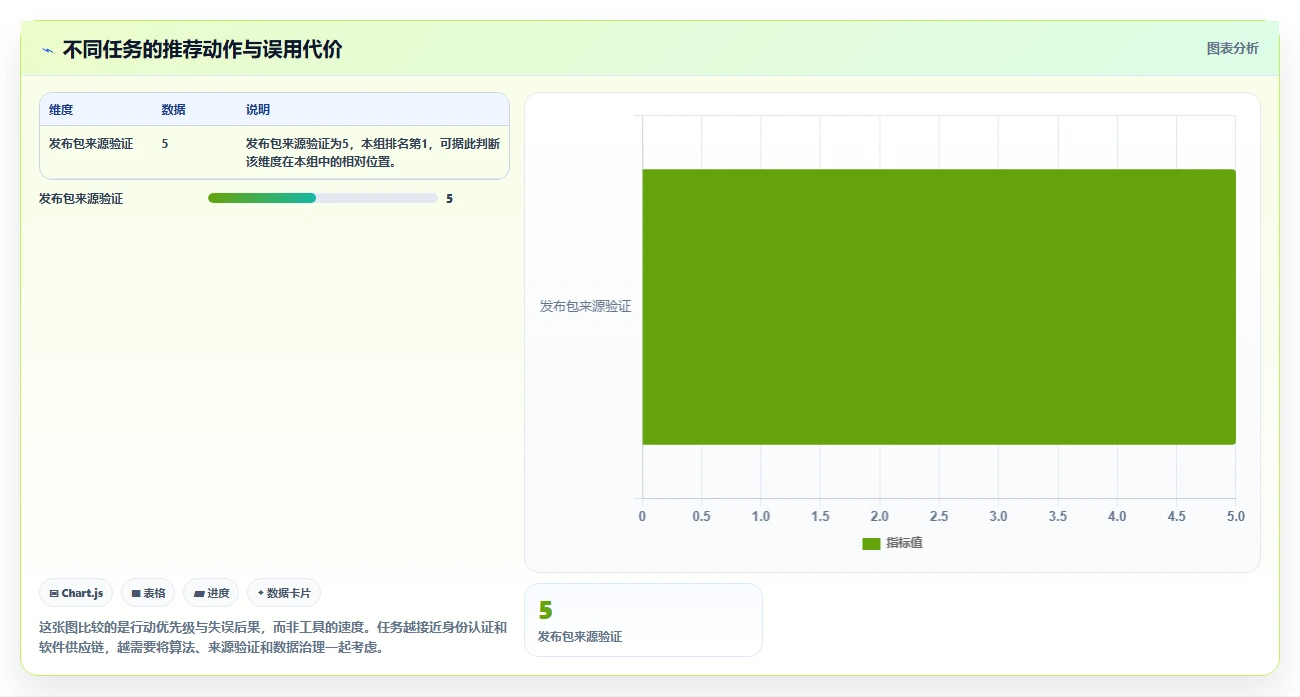Click the 发布包来源验证 label in data card
This screenshot has height=697, width=1300.
[580, 637]
